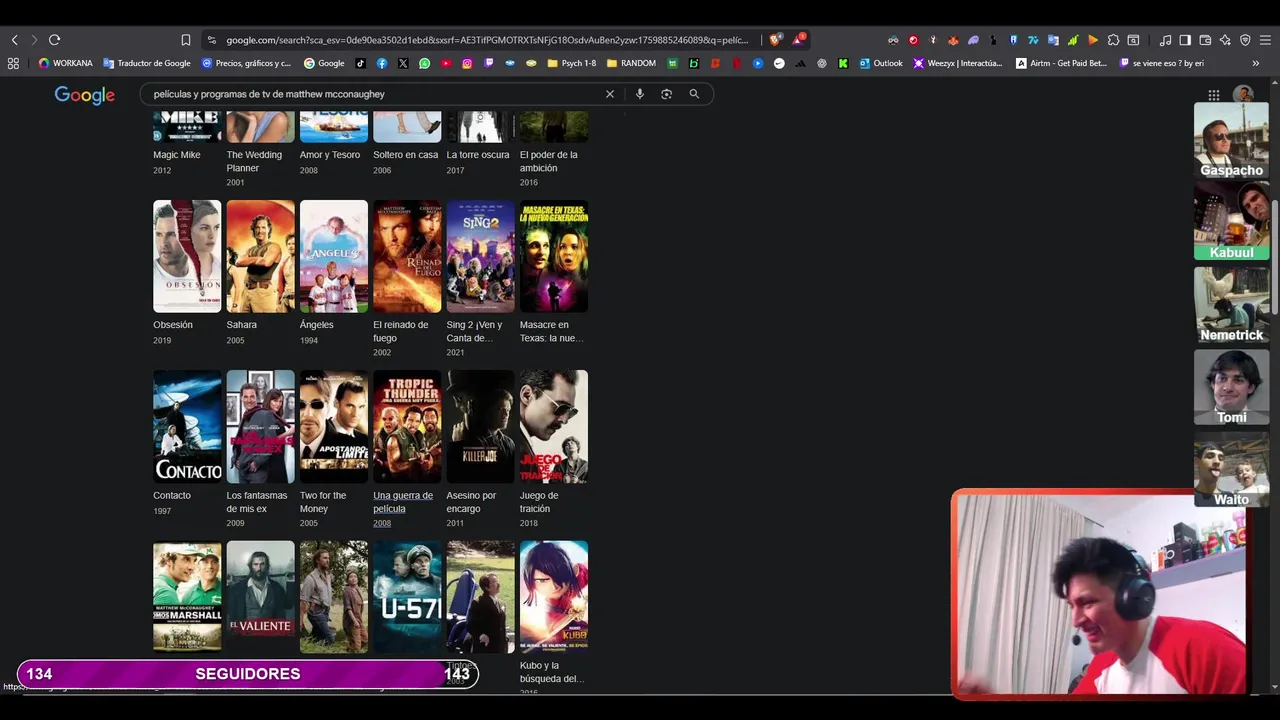
Task: Click the Una guerra de película link
Action: tap(403, 502)
